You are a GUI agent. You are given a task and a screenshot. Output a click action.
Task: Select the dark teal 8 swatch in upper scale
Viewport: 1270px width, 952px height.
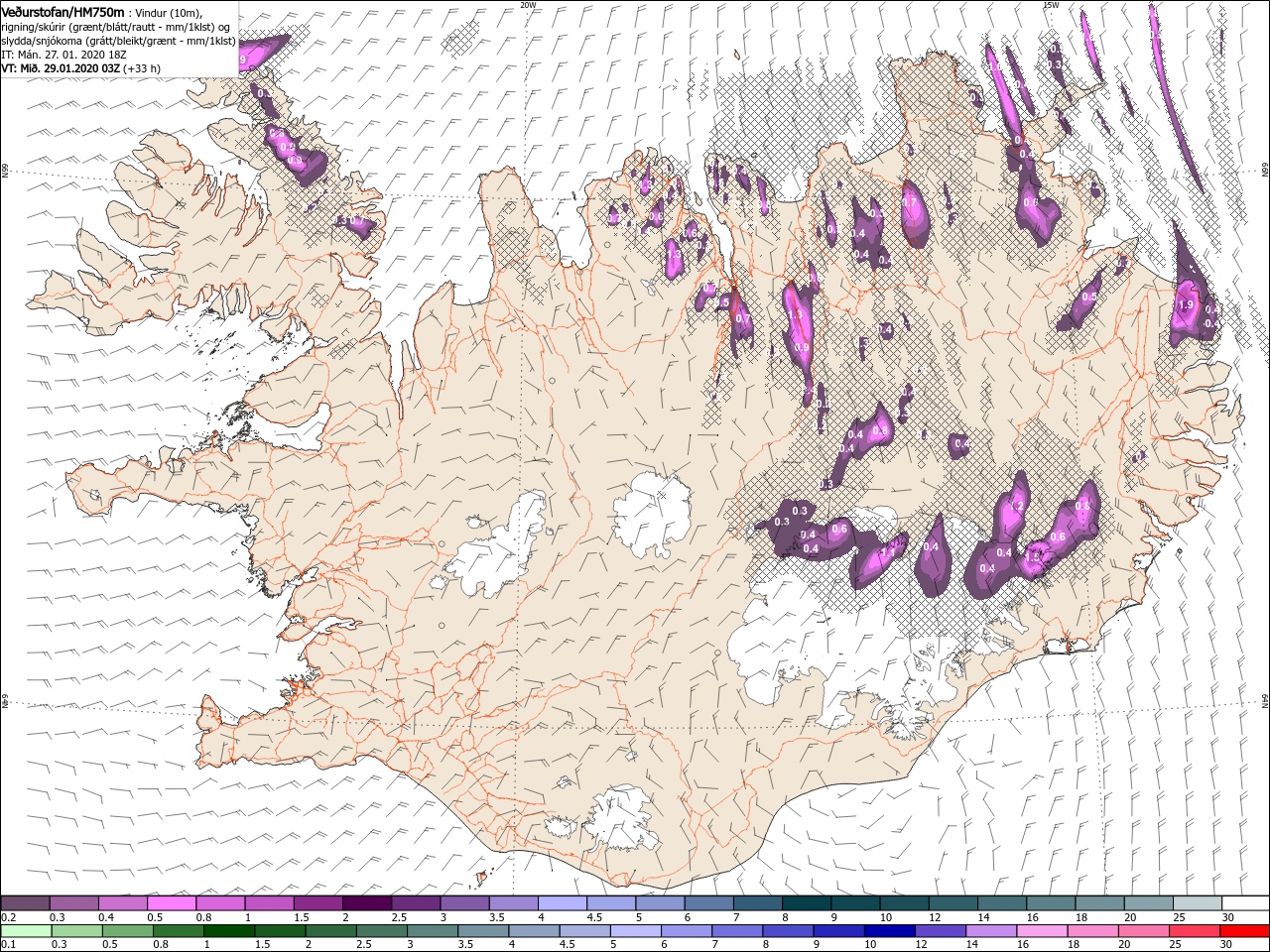coord(807,902)
